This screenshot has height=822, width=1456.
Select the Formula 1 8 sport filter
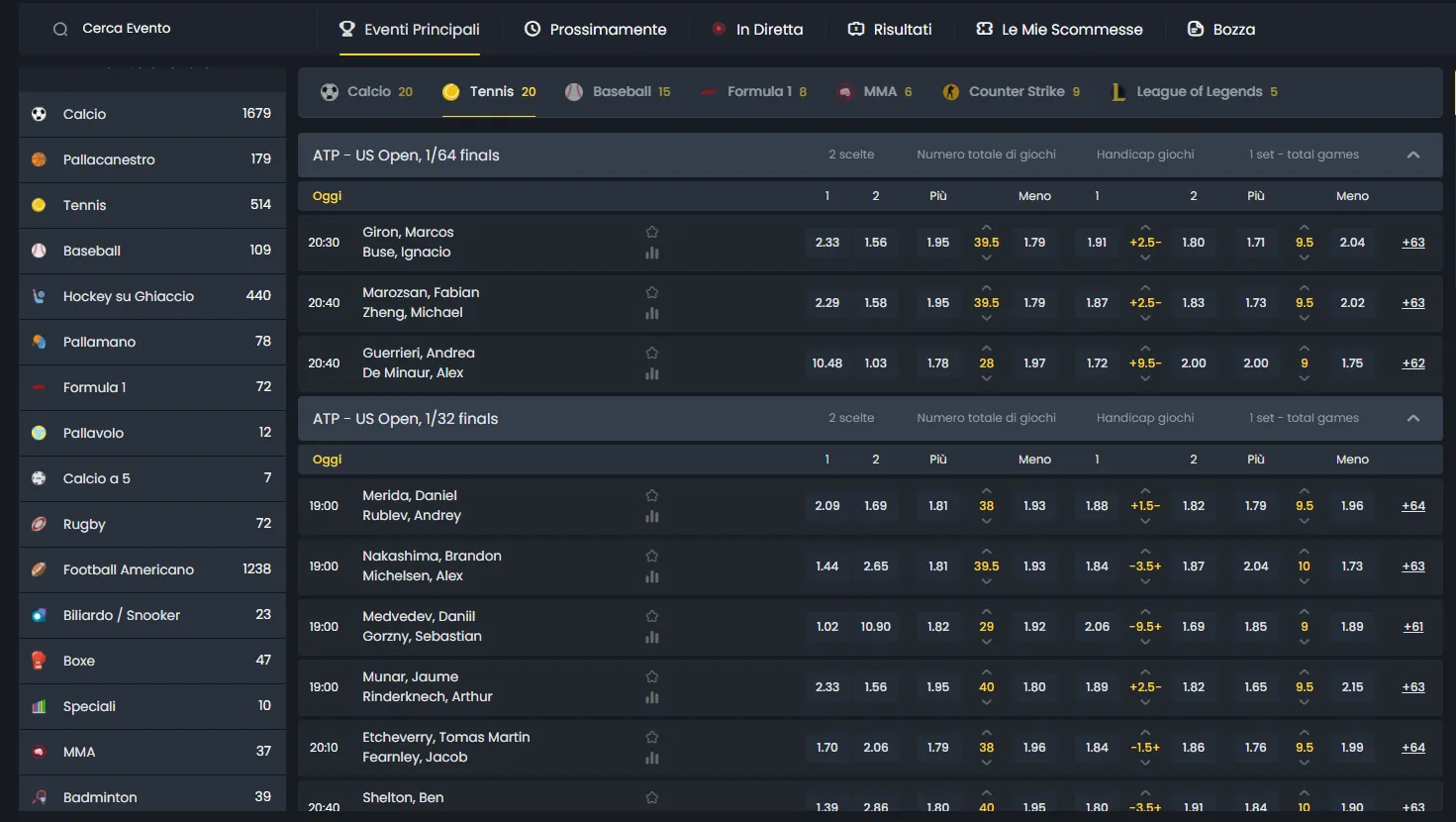point(752,92)
